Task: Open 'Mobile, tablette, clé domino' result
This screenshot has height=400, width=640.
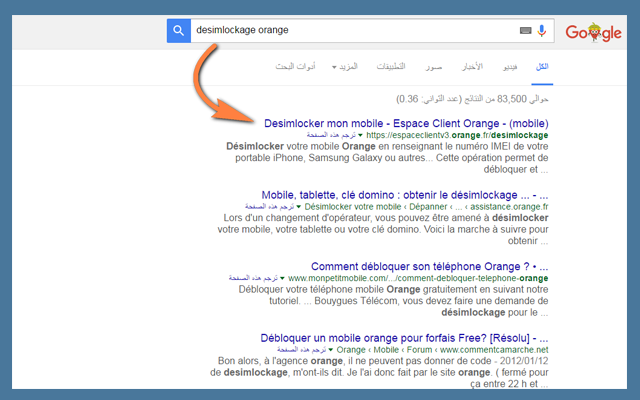Action: (x=406, y=194)
